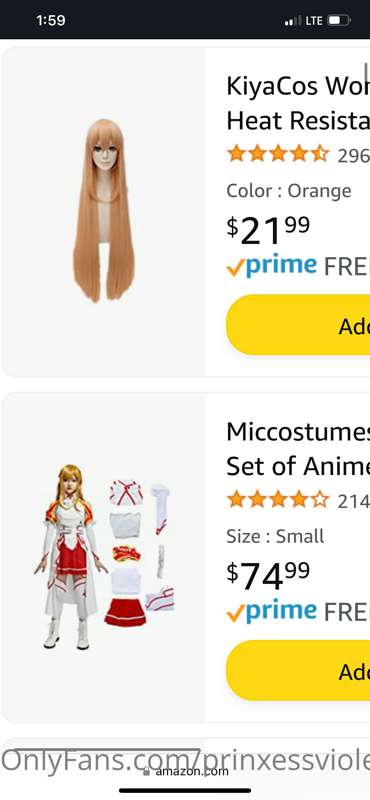The image size is (370, 800).
Task: View star ratings for KiyaCos wig
Action: click(278, 154)
